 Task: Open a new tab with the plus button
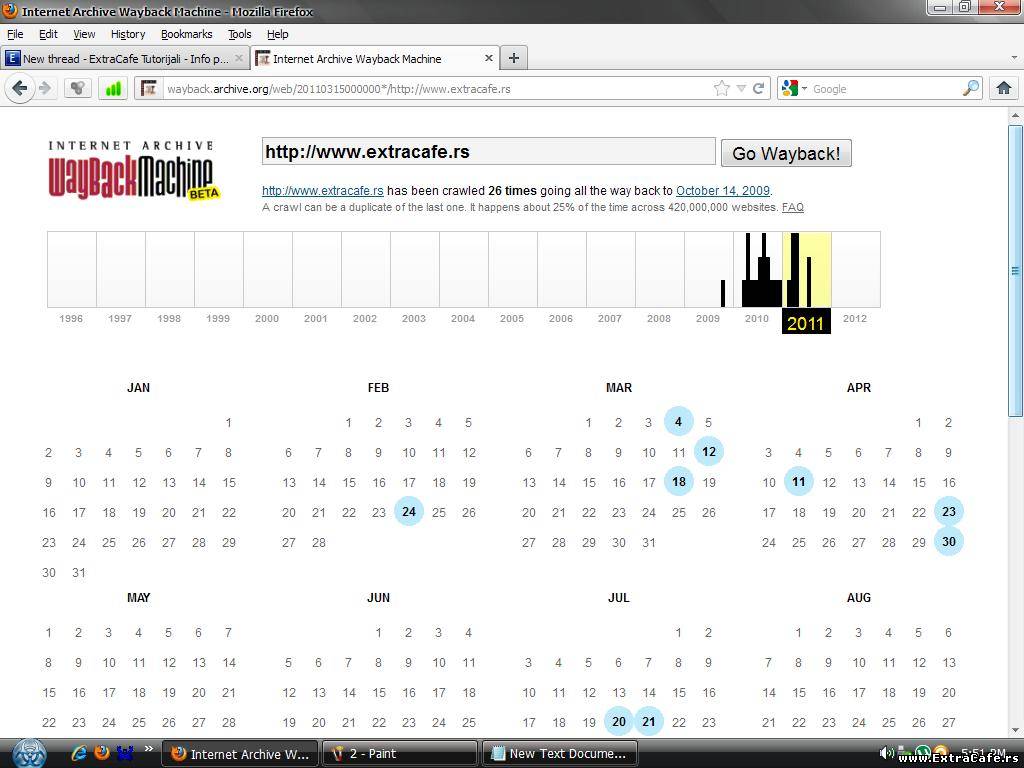click(514, 58)
